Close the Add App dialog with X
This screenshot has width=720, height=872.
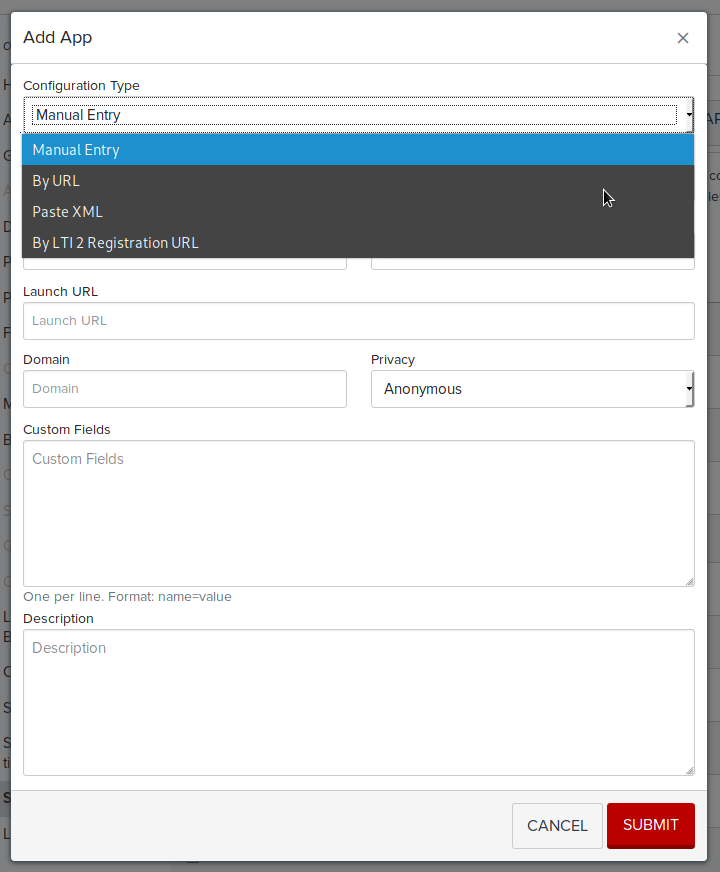coord(683,38)
